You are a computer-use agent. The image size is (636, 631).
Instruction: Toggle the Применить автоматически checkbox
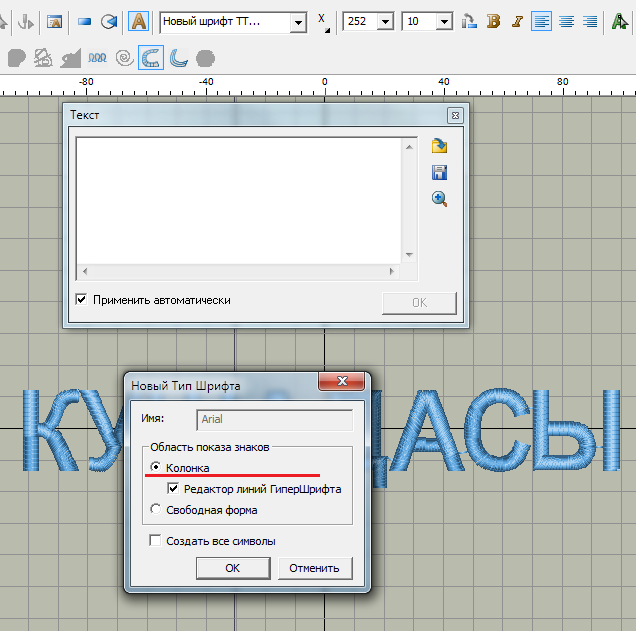click(x=82, y=299)
